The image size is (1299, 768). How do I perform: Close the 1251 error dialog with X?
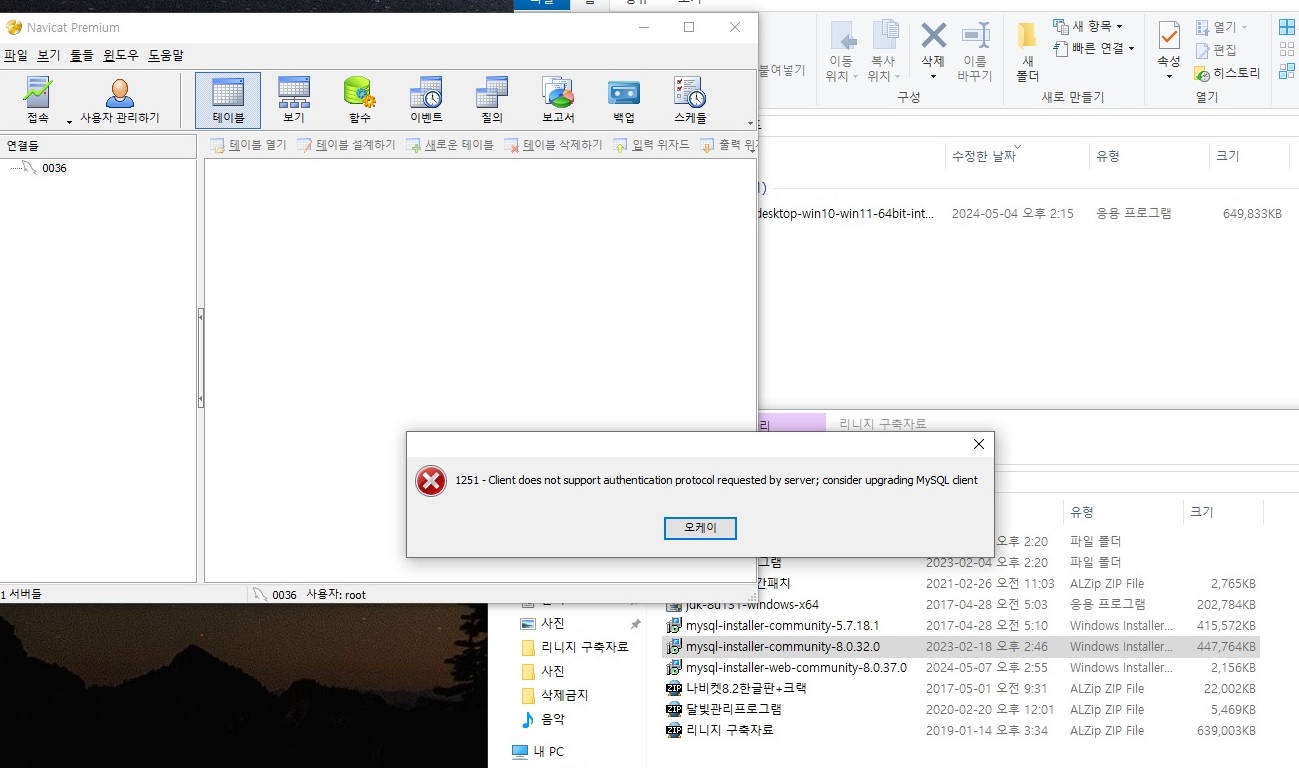[978, 444]
